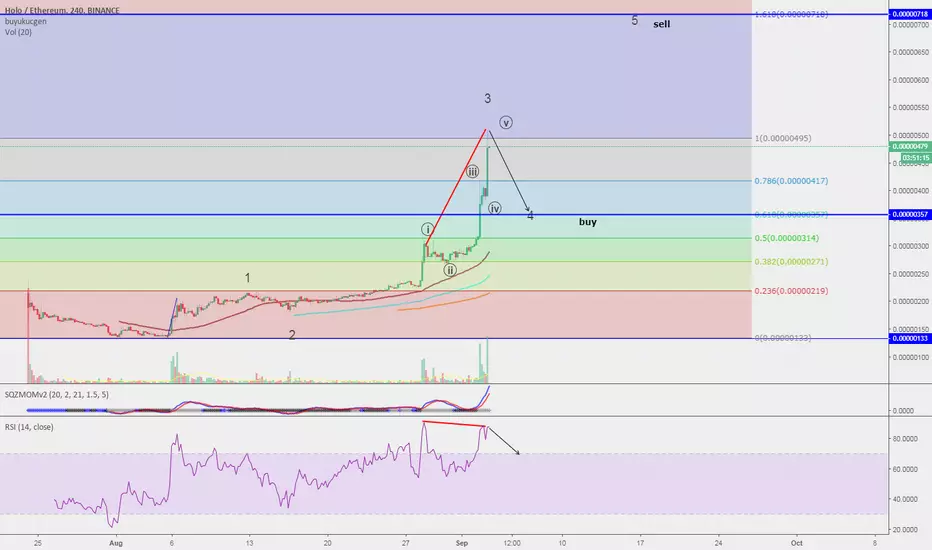
Task: Click the 60.0000 RSI scale value
Action: [905, 469]
